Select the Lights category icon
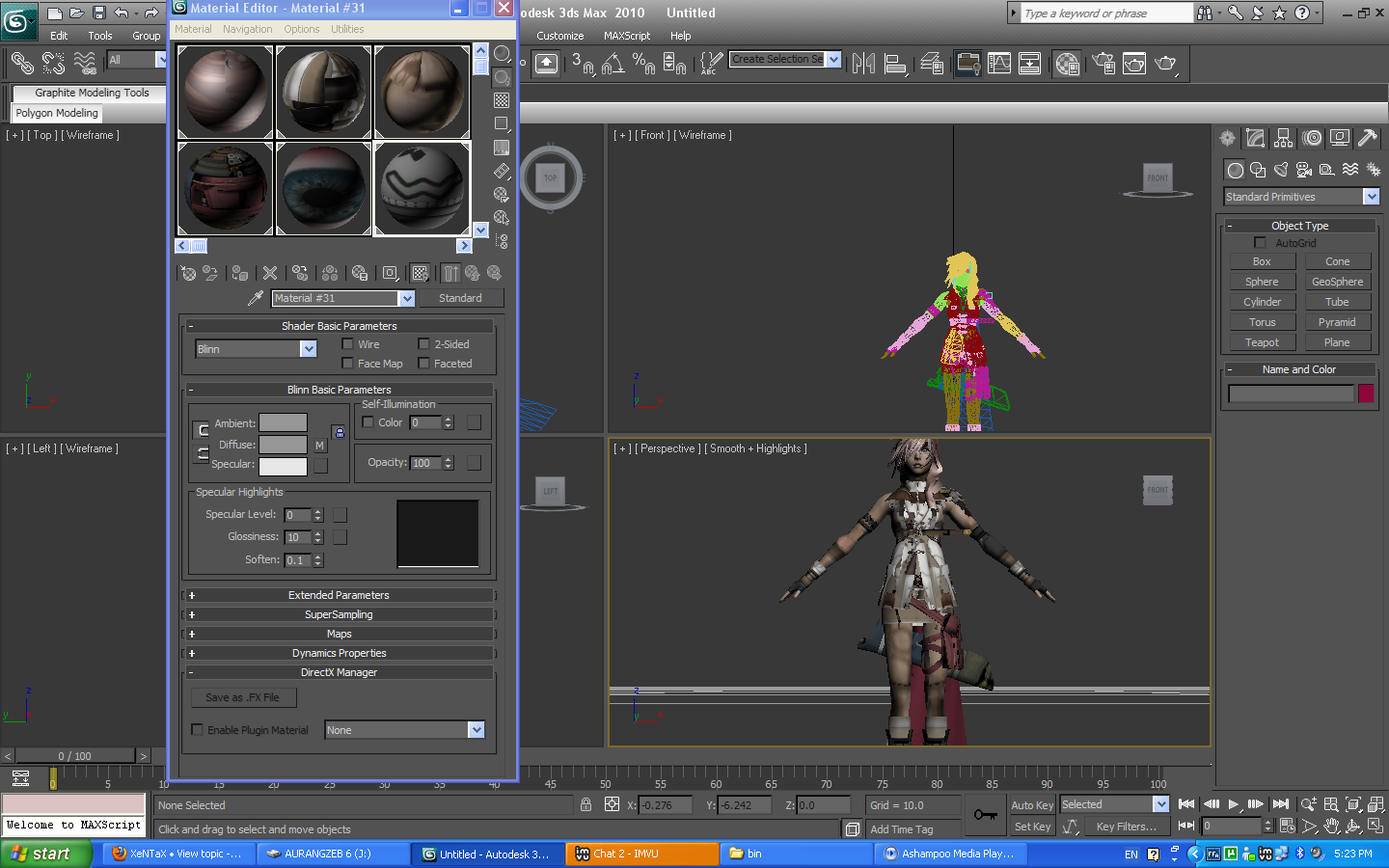1389x868 pixels. (x=1281, y=170)
